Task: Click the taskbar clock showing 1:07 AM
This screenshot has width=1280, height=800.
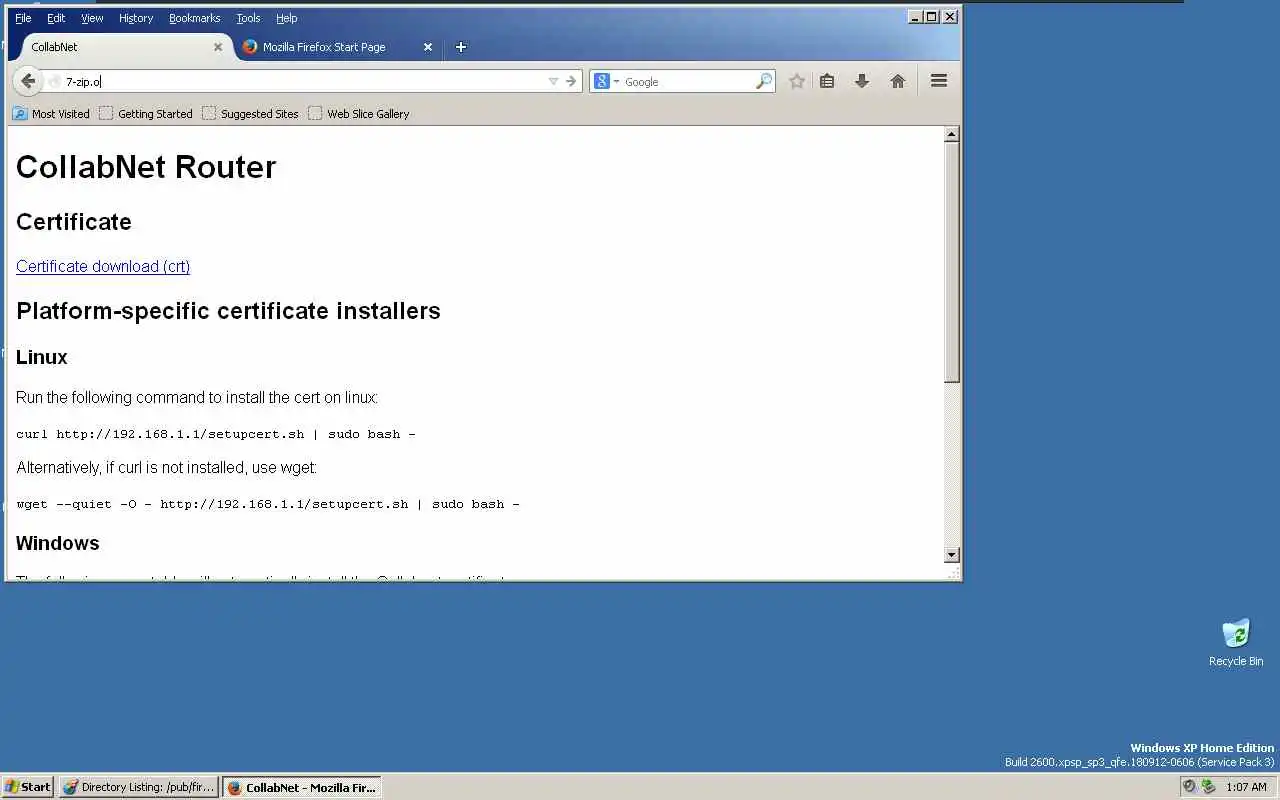Action: click(1246, 787)
